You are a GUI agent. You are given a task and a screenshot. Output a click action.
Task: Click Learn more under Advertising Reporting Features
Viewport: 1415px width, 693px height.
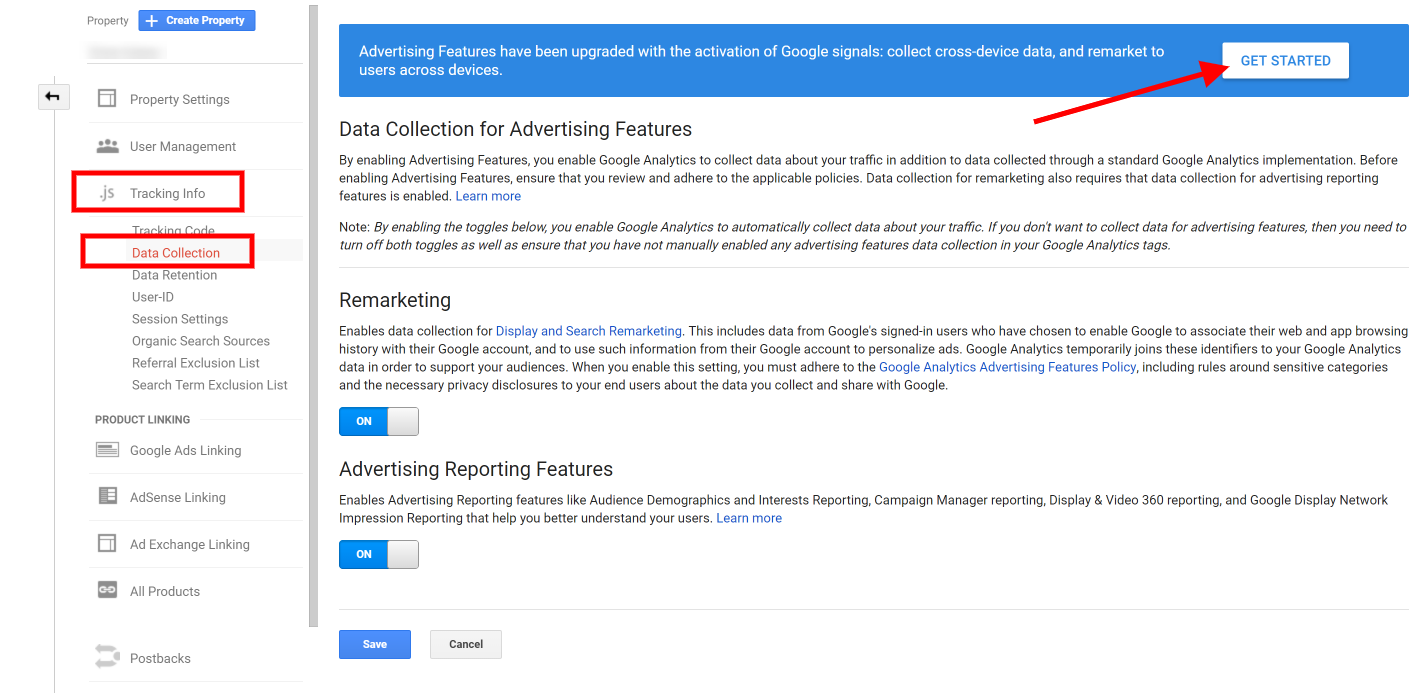[749, 518]
